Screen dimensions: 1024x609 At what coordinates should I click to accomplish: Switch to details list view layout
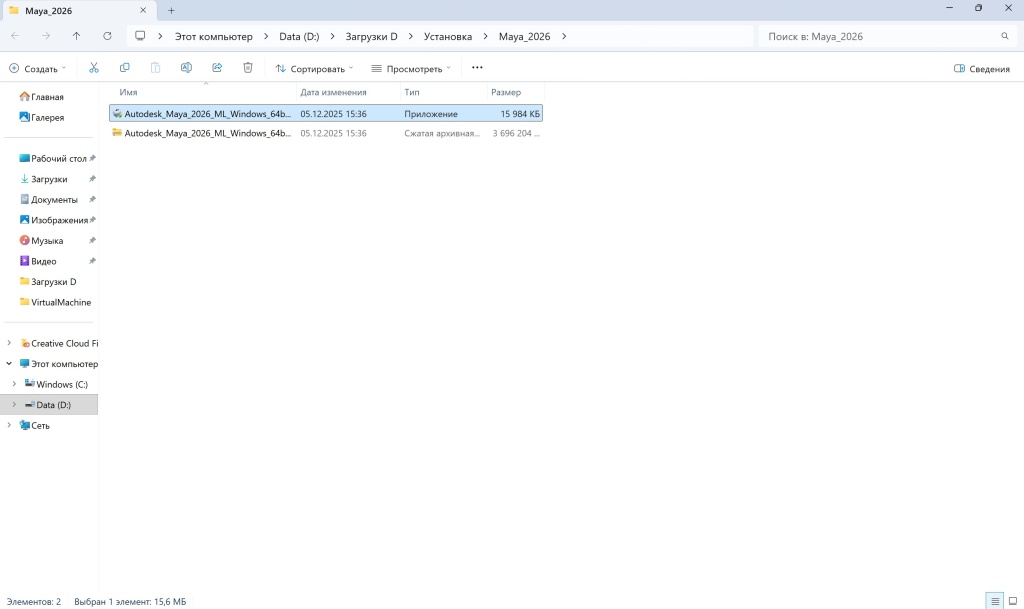coord(995,601)
